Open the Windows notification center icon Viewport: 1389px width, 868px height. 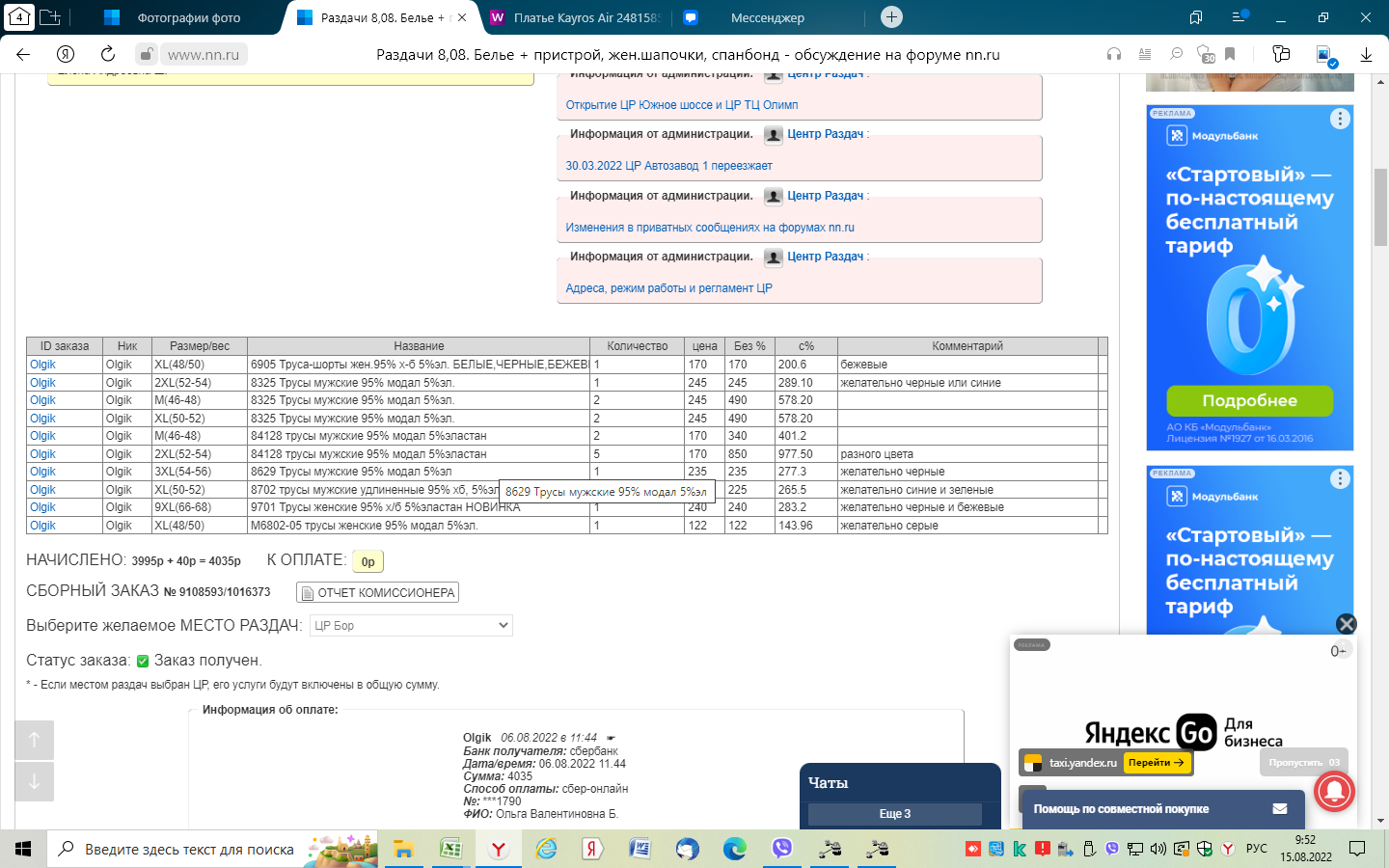coord(1357,849)
